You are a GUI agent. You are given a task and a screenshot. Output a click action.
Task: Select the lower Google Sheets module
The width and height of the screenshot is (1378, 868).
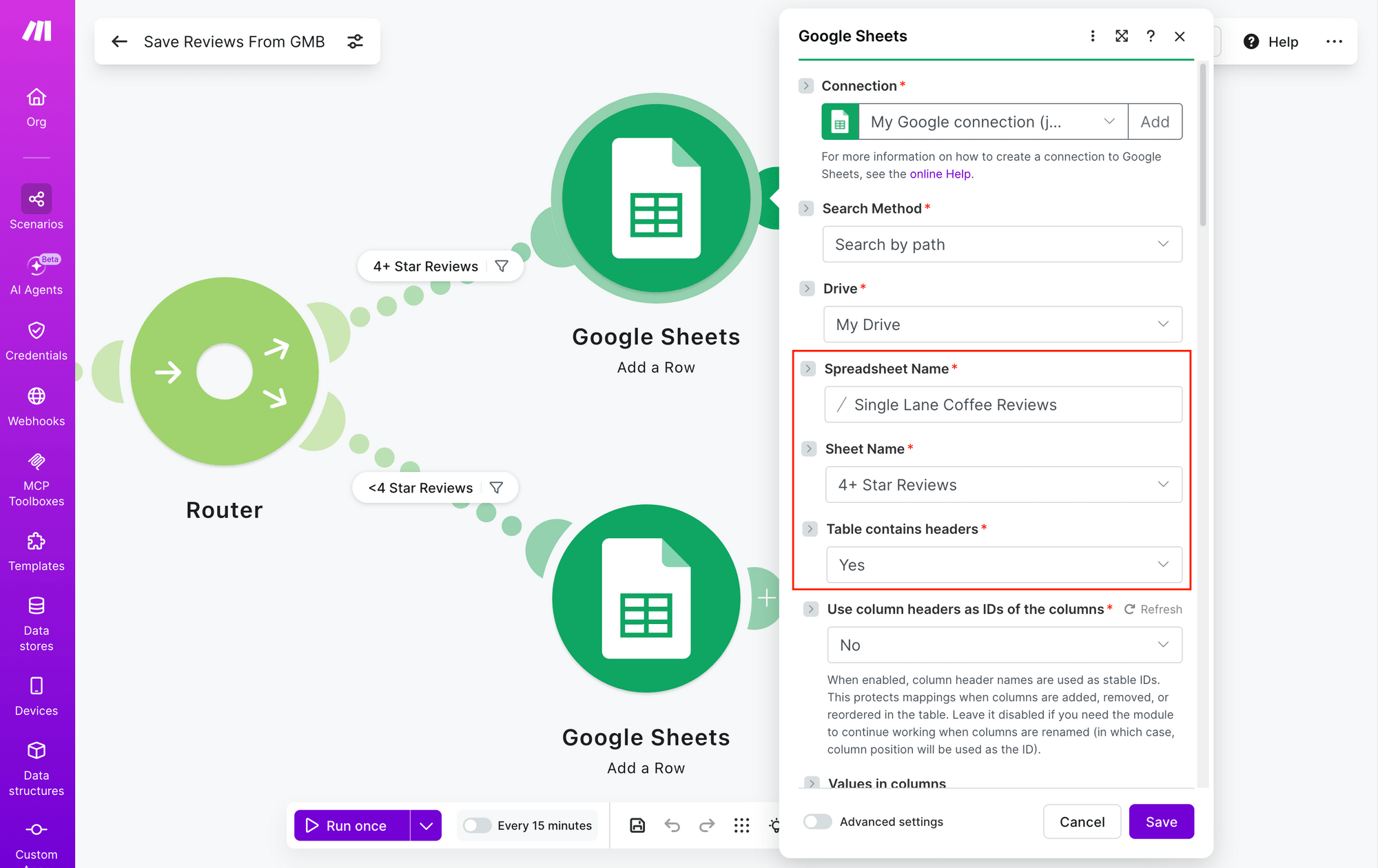pyautogui.click(x=646, y=598)
